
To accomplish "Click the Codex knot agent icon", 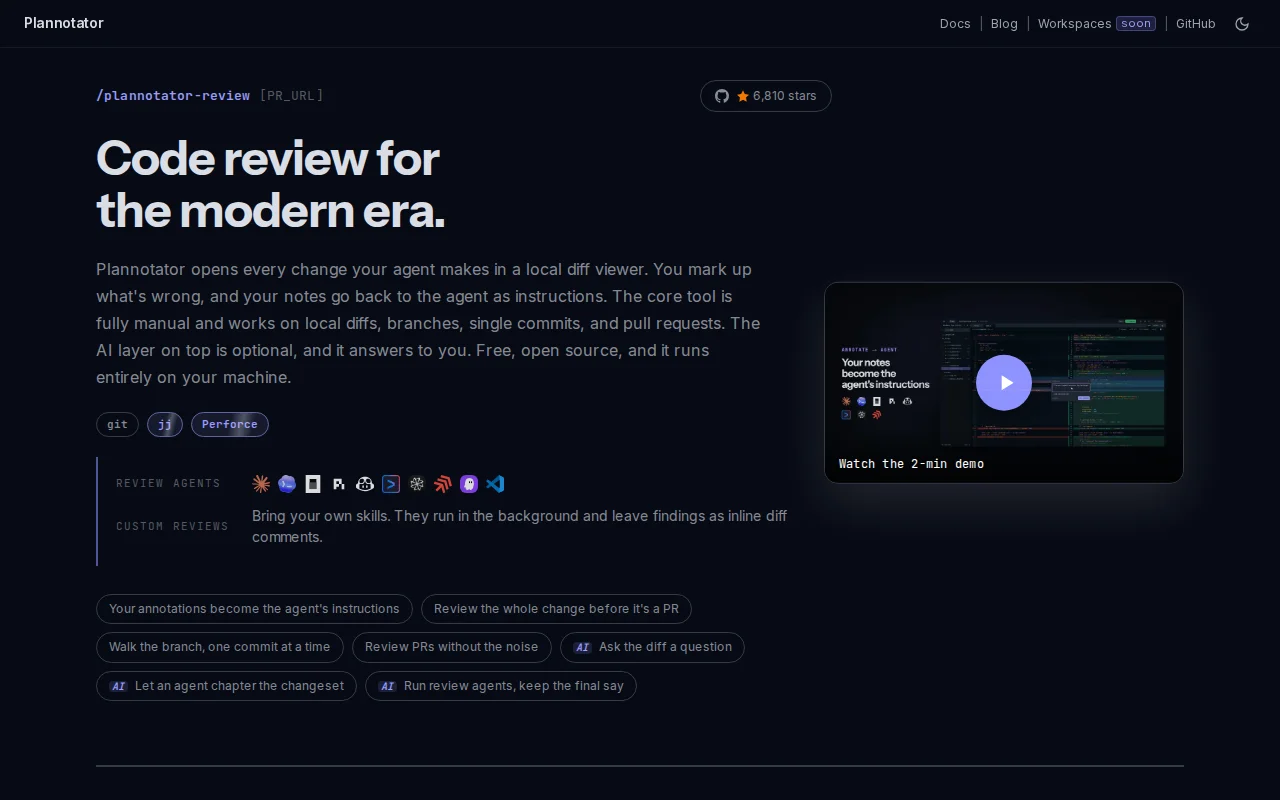I will tap(417, 484).
